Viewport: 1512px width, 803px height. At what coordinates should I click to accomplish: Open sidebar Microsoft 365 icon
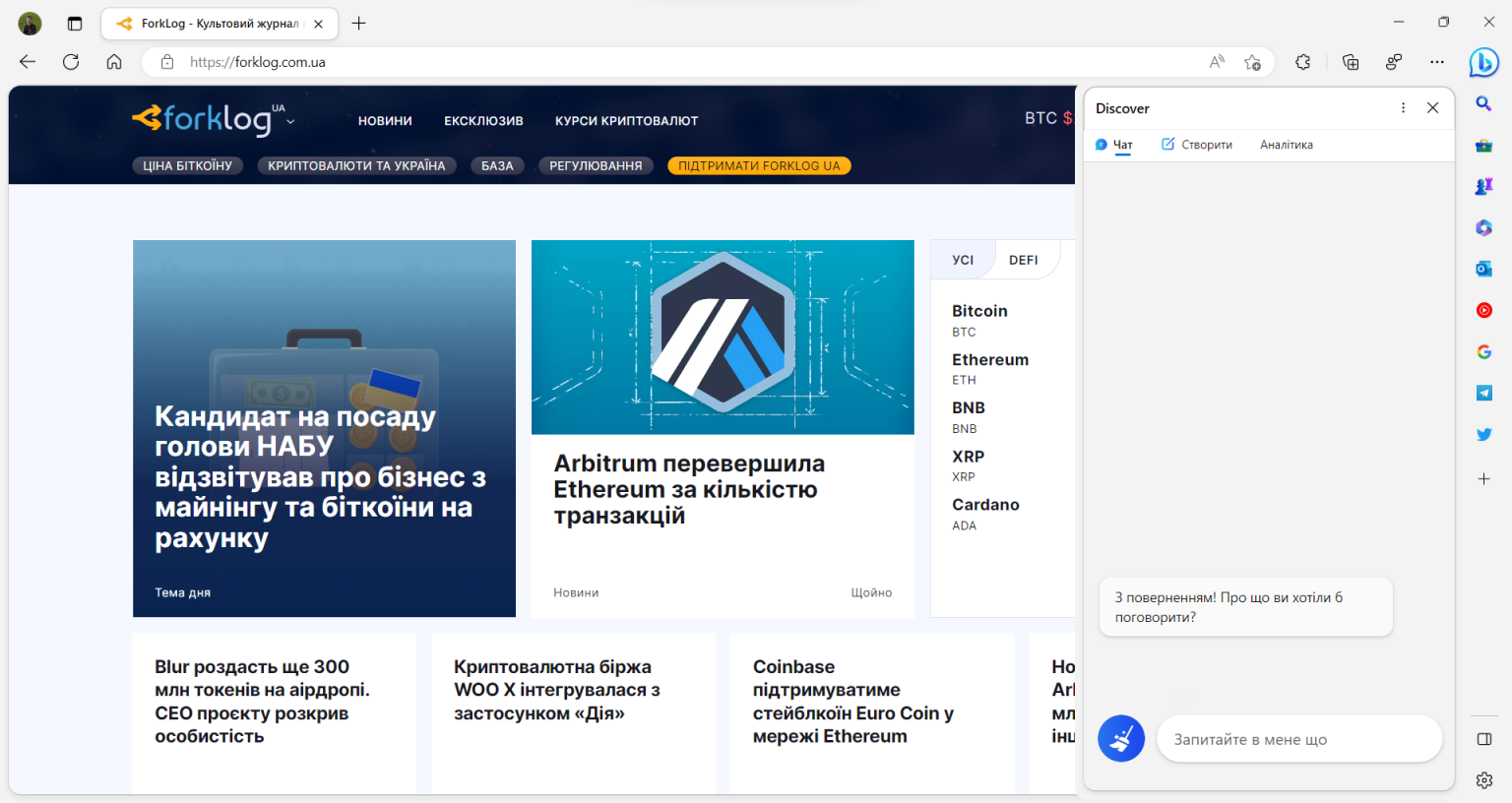(x=1483, y=227)
